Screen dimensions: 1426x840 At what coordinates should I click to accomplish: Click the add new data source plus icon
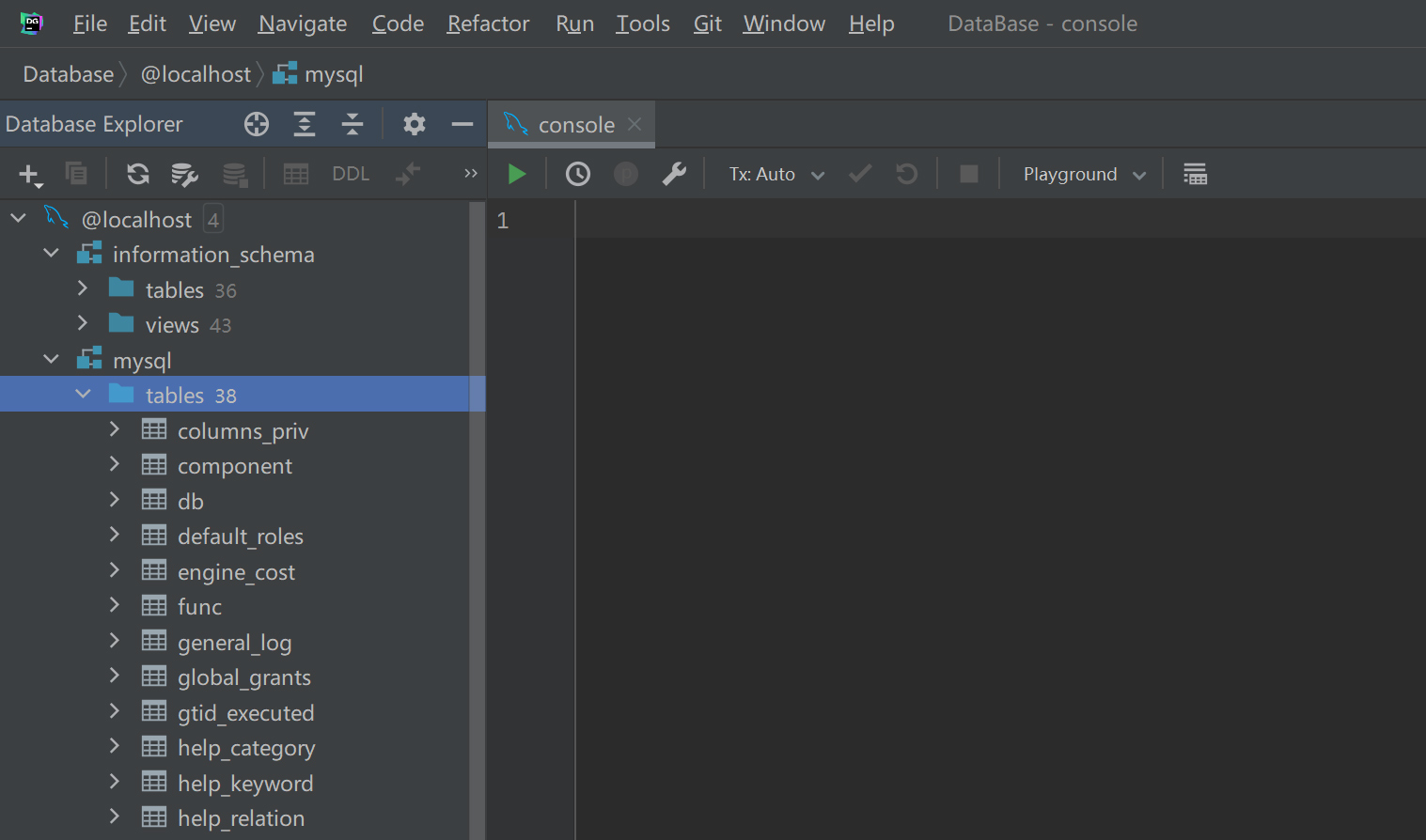pyautogui.click(x=29, y=174)
